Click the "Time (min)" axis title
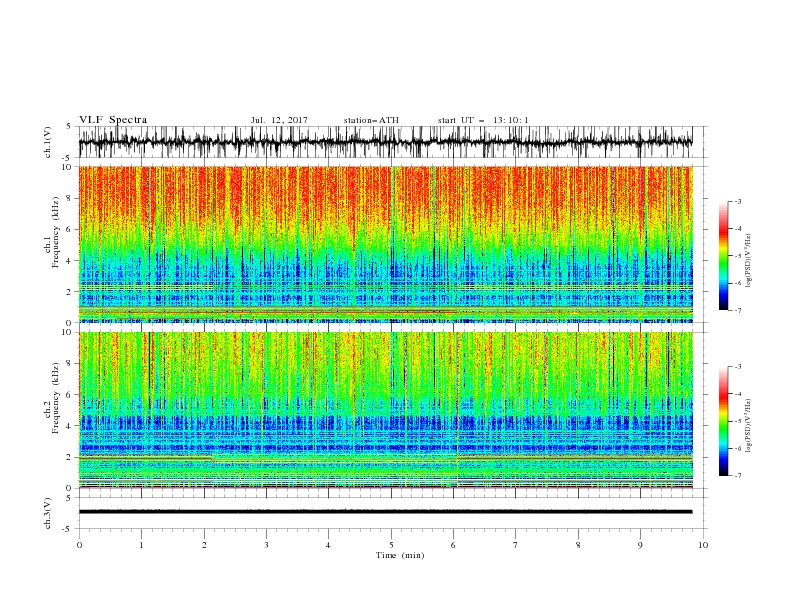The width and height of the screenshot is (792, 612). [400, 555]
